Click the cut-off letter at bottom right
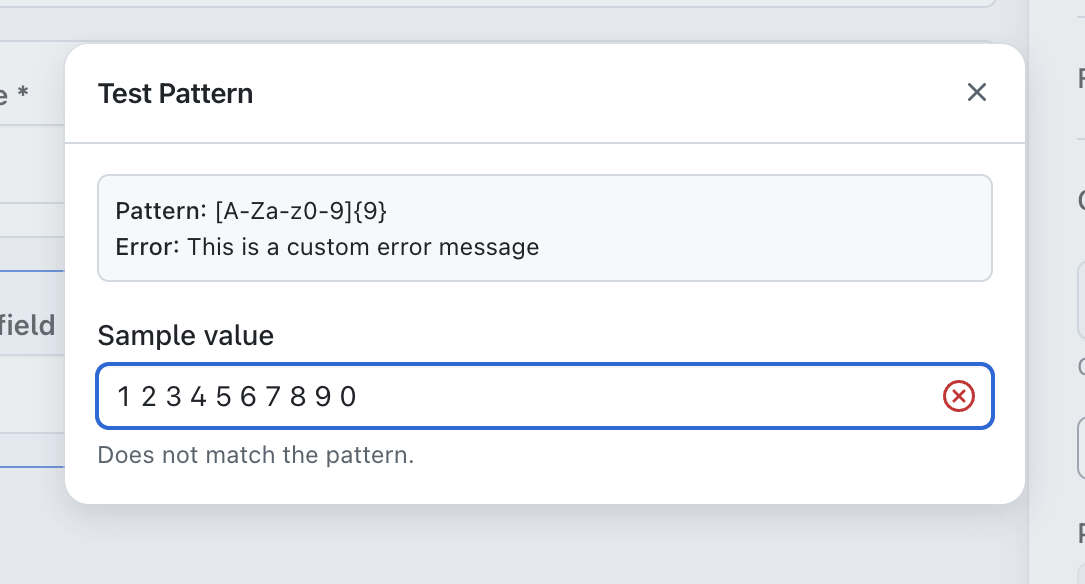This screenshot has height=584, width=1085. [1080, 532]
